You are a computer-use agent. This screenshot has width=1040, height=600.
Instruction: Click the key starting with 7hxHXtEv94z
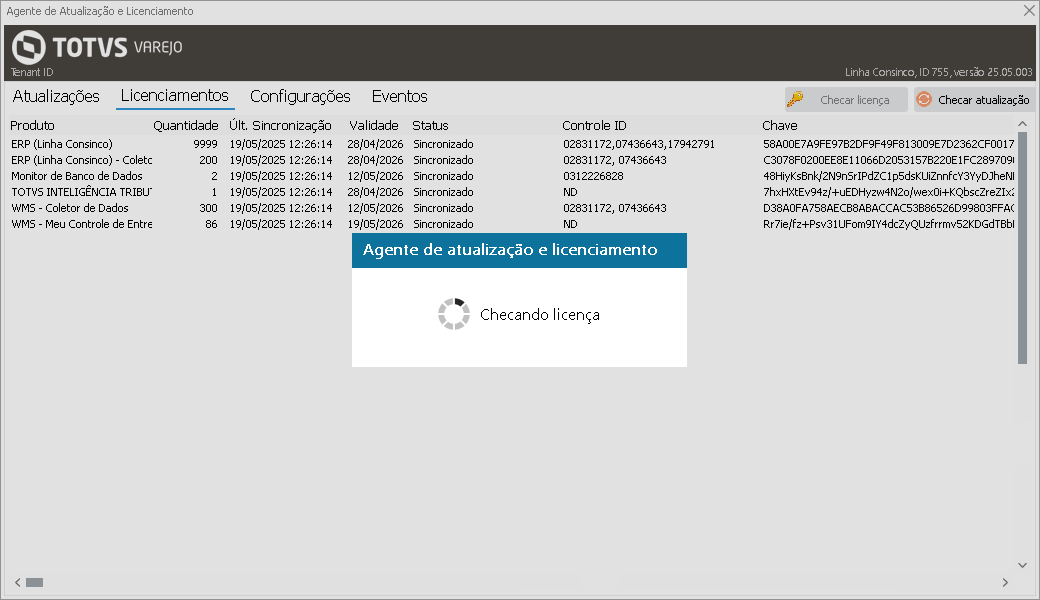(x=888, y=192)
